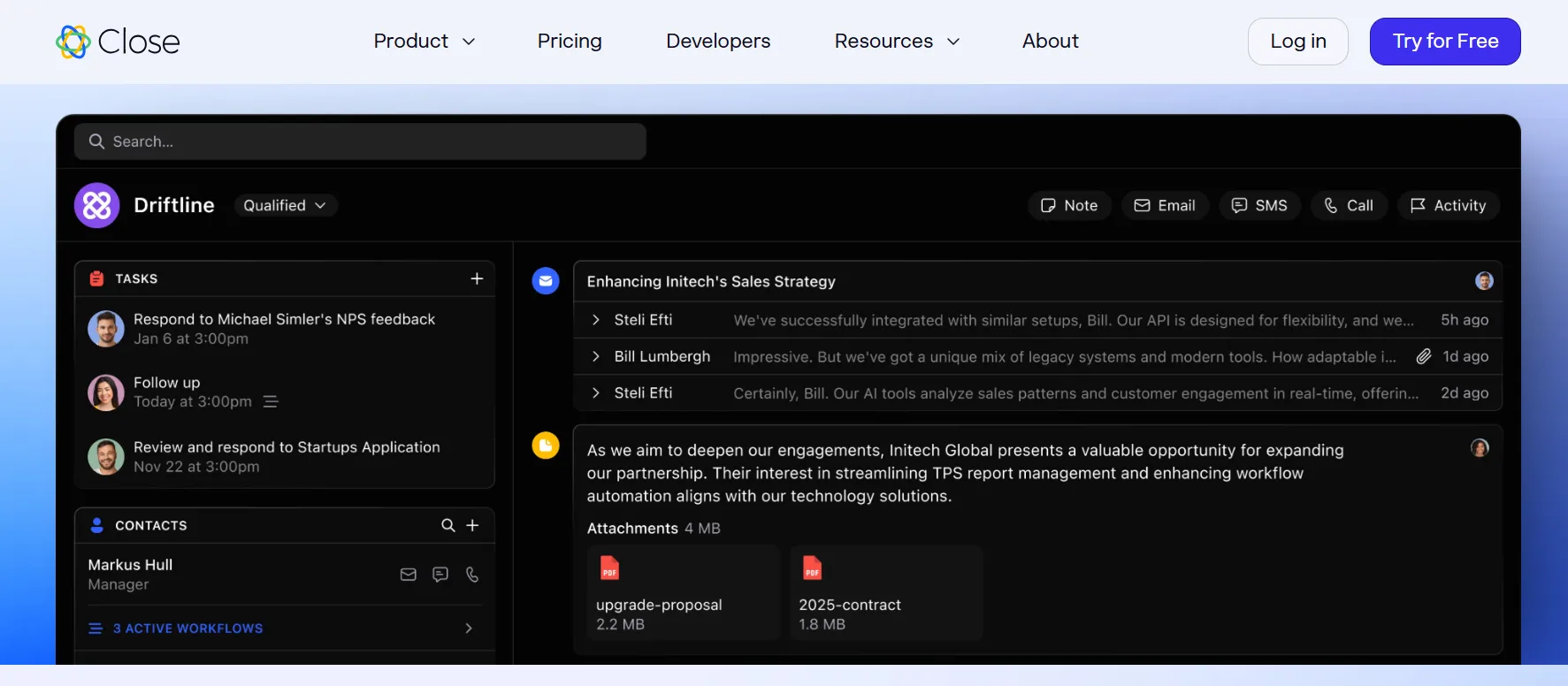Click the paperclip attachment icon
Screen dimensions: 1568x686
(x=1423, y=356)
